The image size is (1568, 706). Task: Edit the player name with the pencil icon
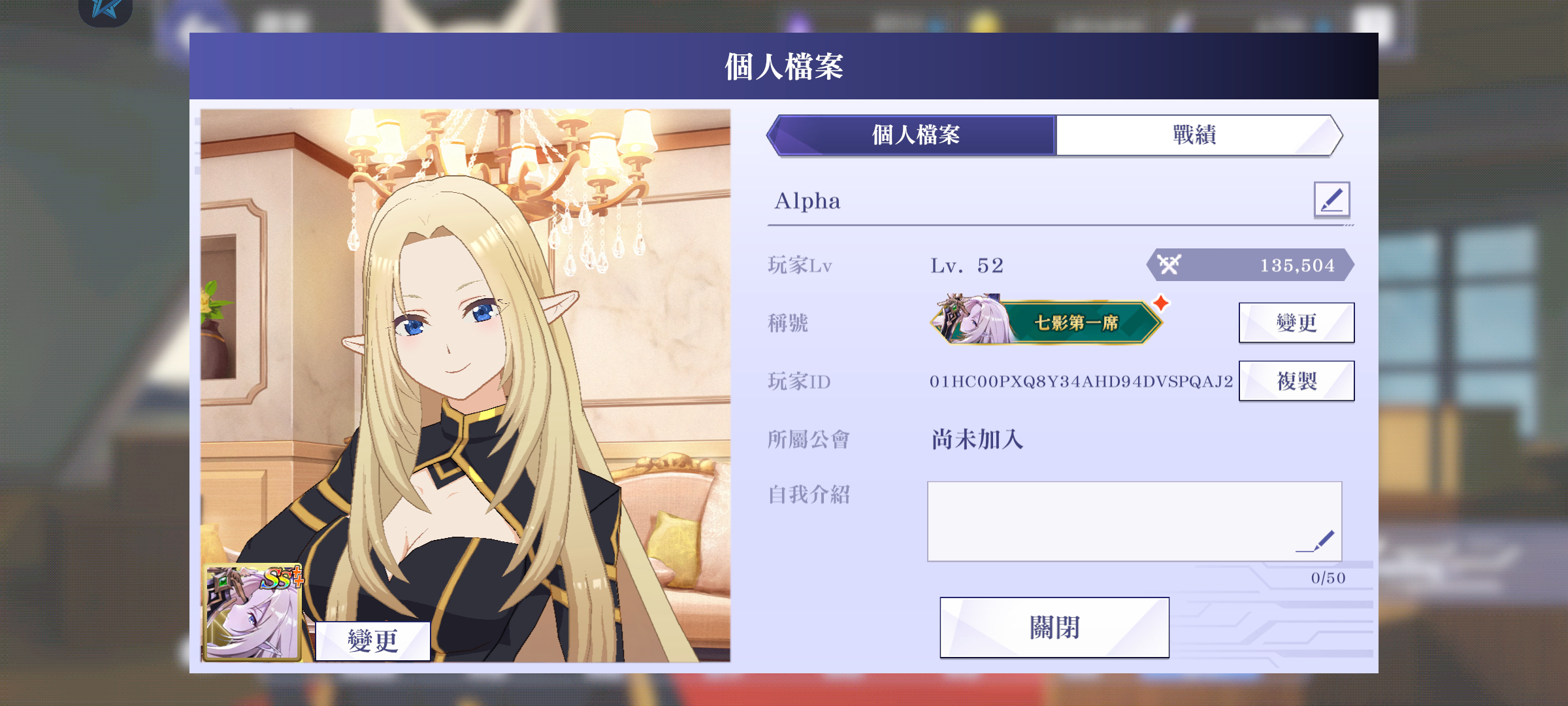[x=1331, y=199]
